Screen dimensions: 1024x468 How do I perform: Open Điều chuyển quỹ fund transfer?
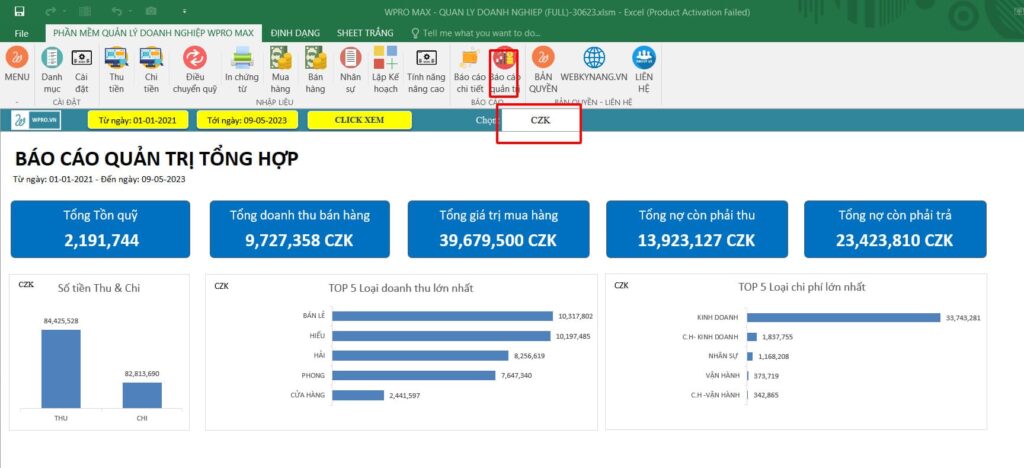(x=195, y=60)
